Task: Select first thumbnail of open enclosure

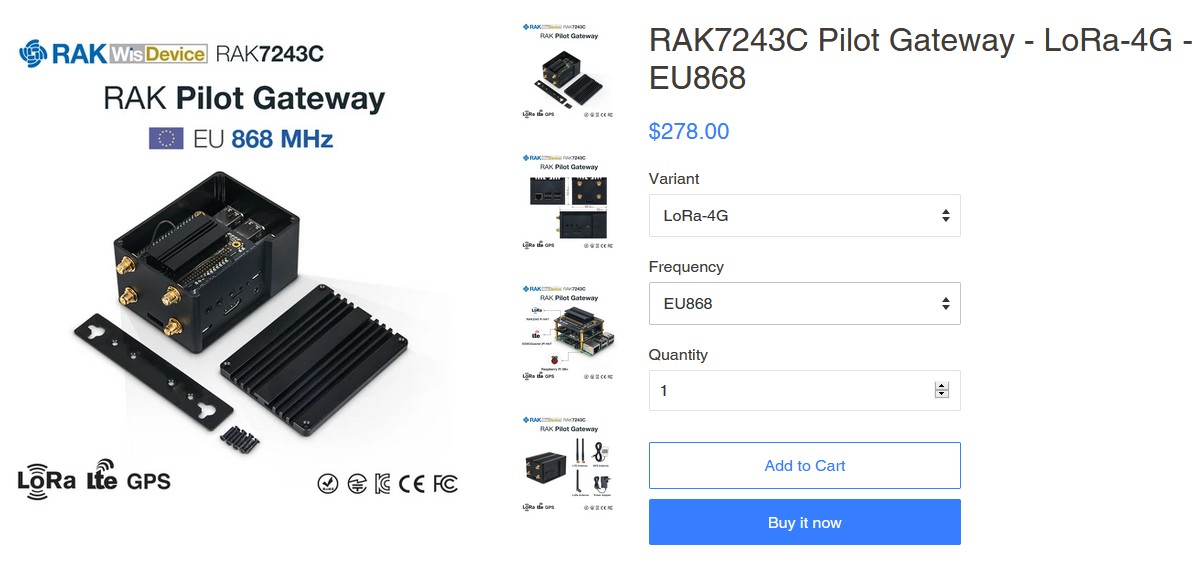Action: (x=568, y=70)
